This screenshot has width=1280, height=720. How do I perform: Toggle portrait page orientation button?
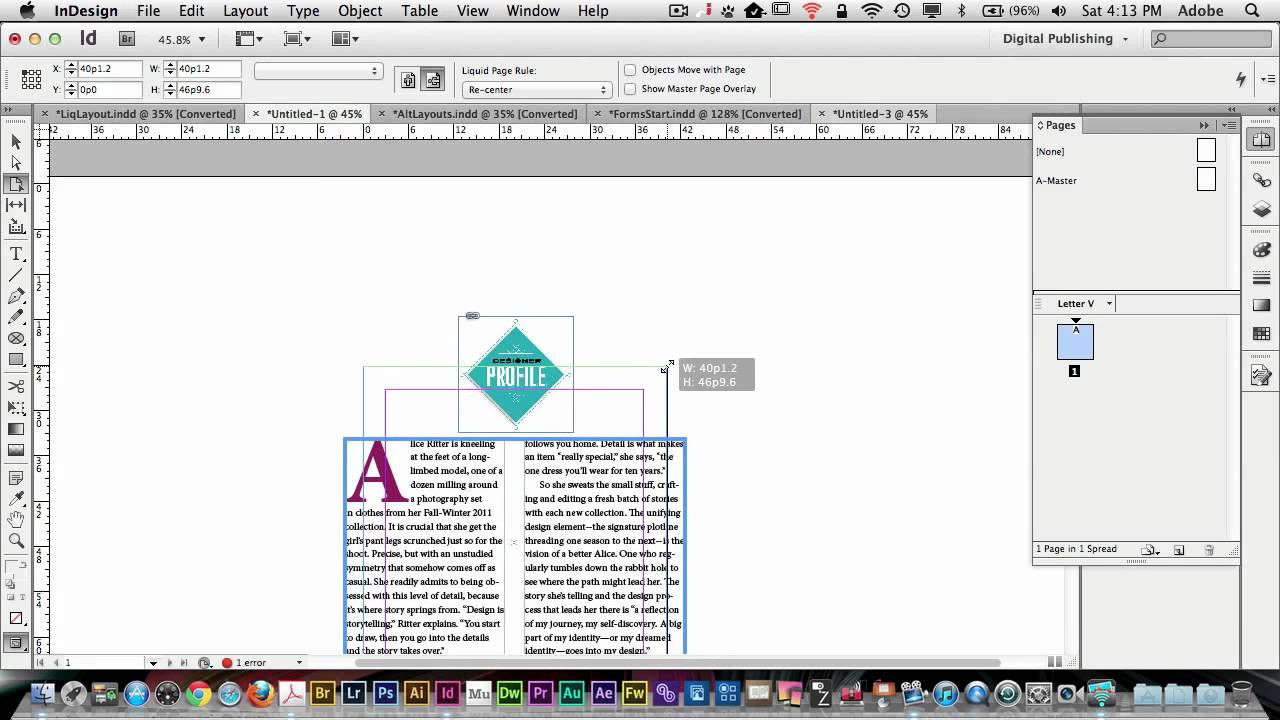click(408, 81)
